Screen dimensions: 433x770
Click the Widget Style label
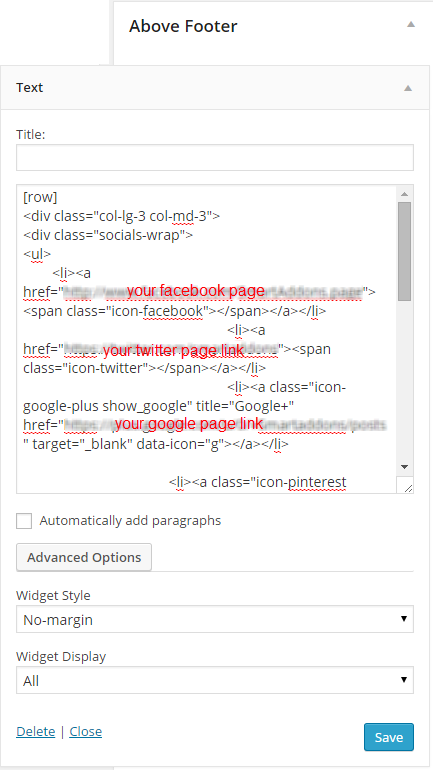tap(53, 596)
